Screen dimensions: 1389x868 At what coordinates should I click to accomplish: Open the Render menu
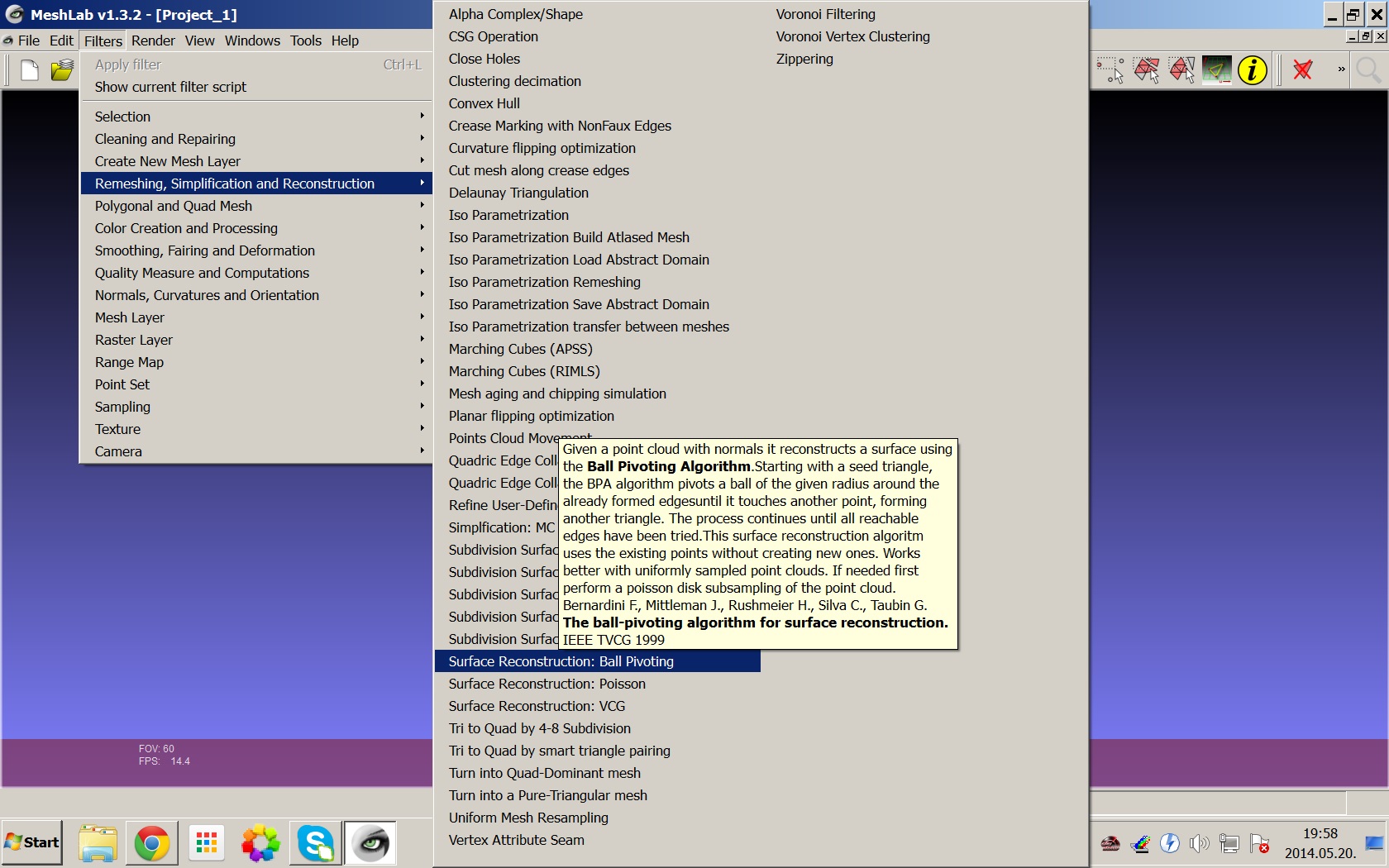click(x=153, y=41)
